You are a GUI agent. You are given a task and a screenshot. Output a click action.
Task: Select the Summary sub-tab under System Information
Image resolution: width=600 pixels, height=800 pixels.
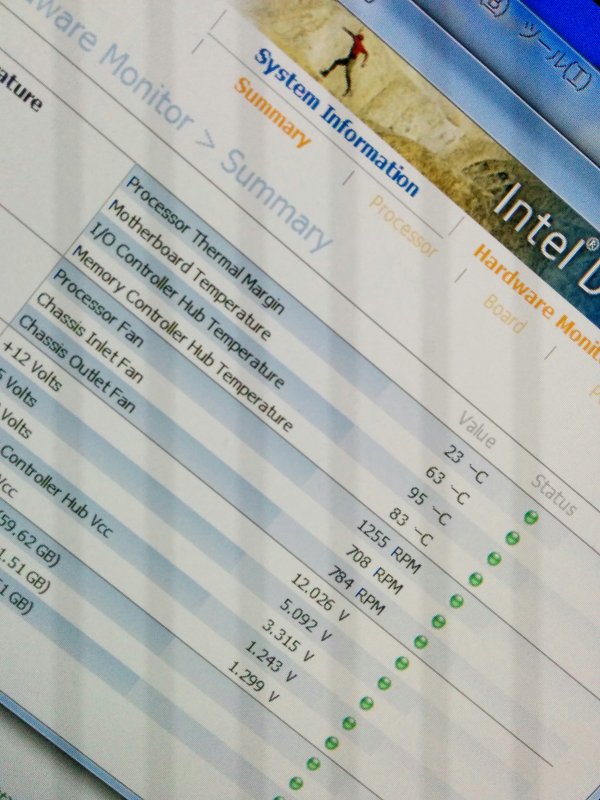272,113
